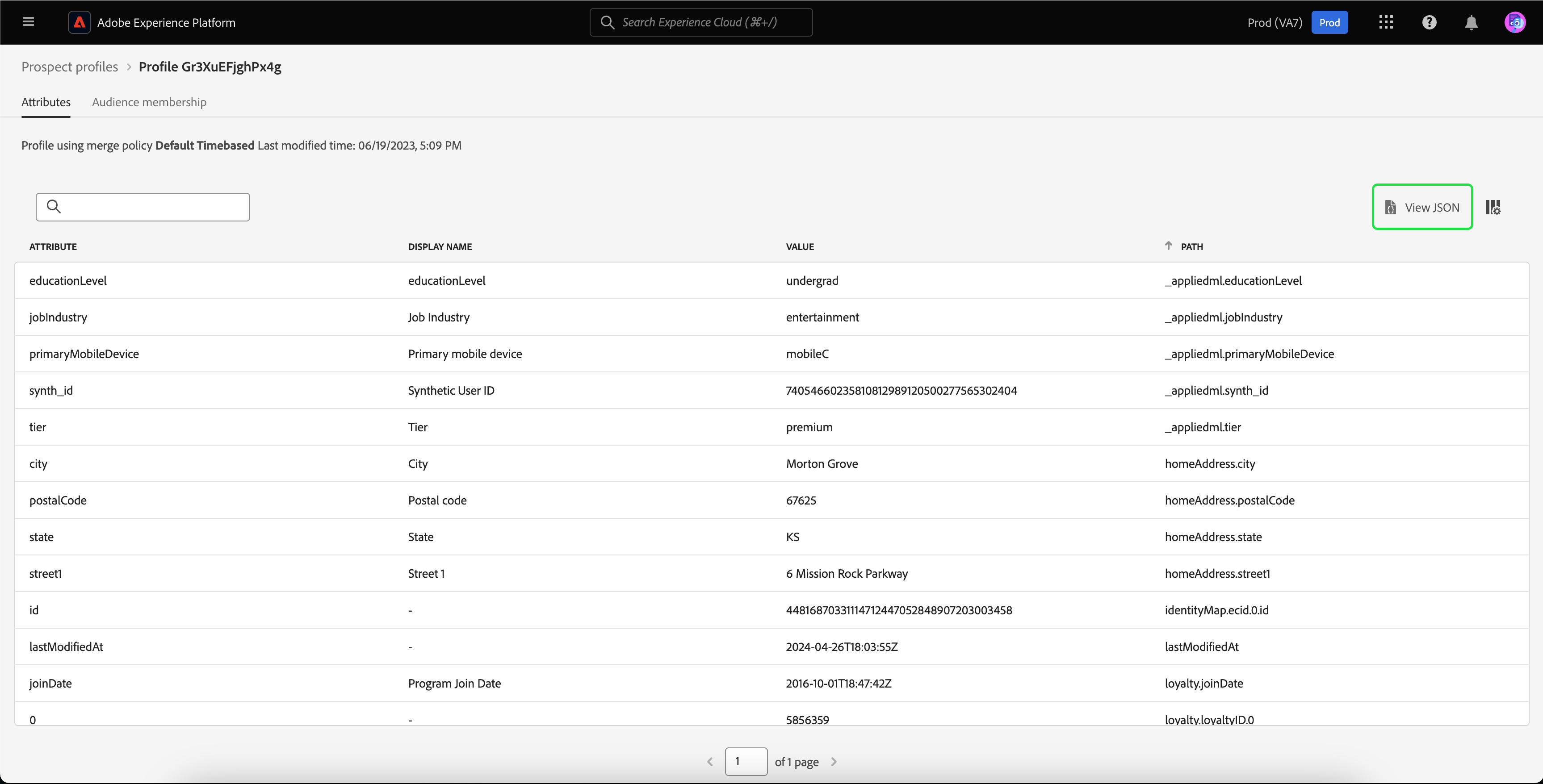Go back to Prospect profiles breadcrumb
Screen dimensions: 1543x784
(x=70, y=67)
